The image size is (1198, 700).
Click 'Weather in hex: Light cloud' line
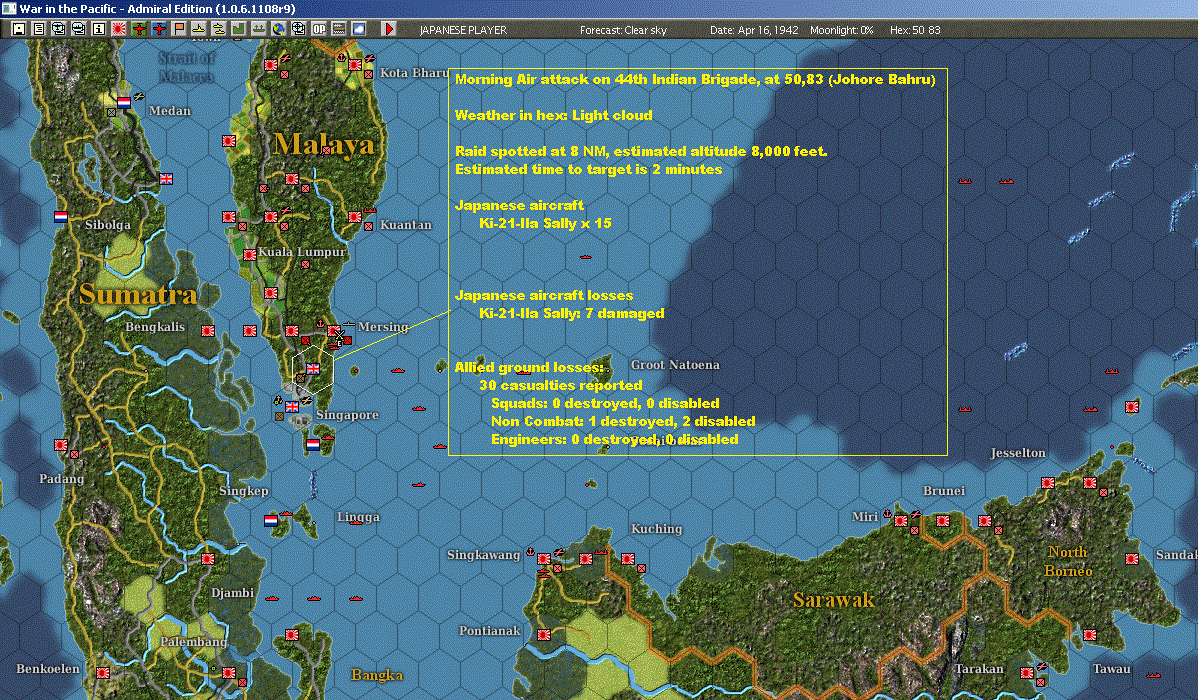(554, 115)
